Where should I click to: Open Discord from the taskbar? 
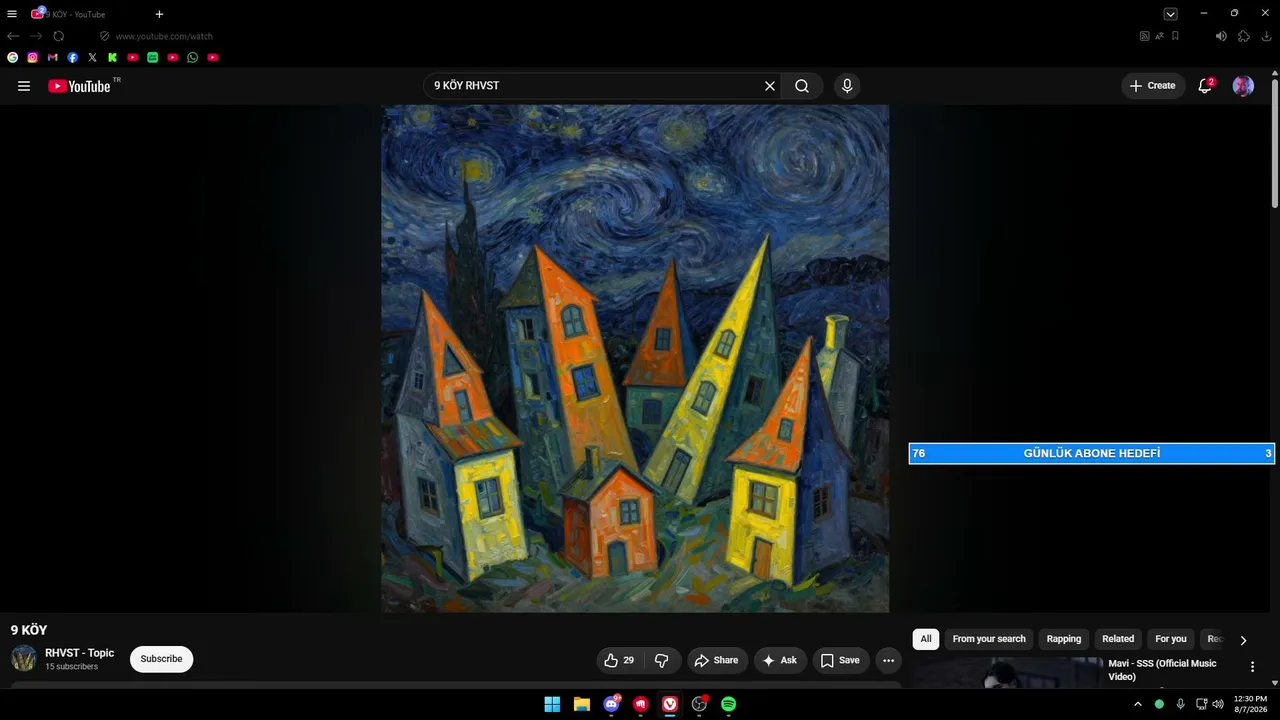(x=611, y=704)
